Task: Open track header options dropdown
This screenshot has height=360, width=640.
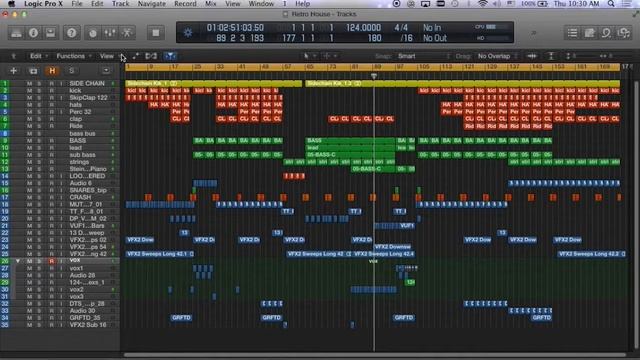Action: coord(106,71)
